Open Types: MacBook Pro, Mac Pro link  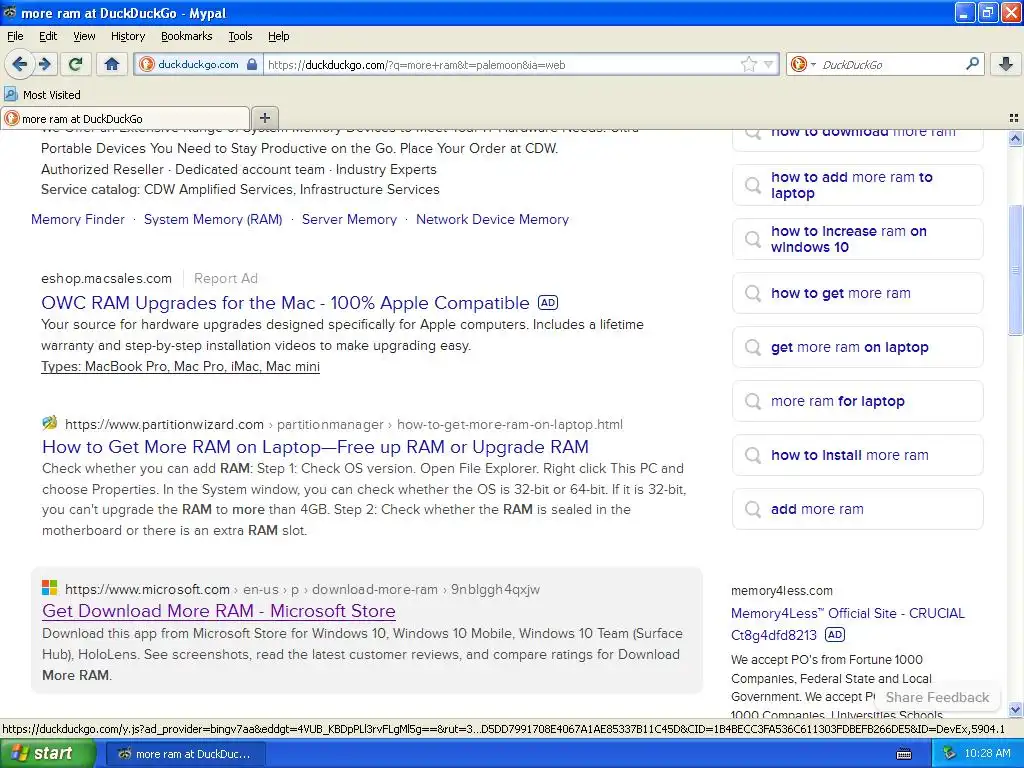[x=180, y=366]
